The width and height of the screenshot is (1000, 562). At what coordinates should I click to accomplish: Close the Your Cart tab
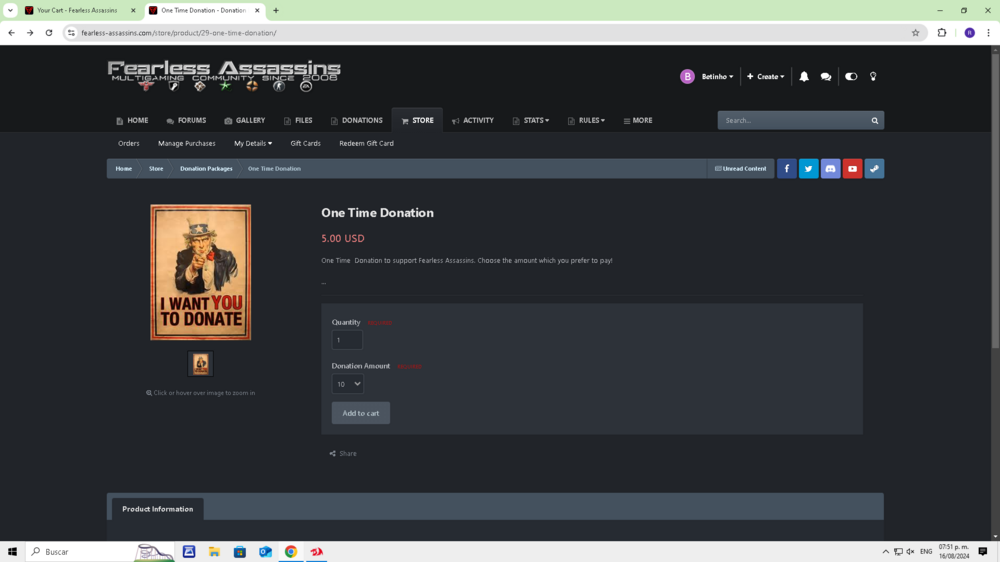[x=133, y=10]
